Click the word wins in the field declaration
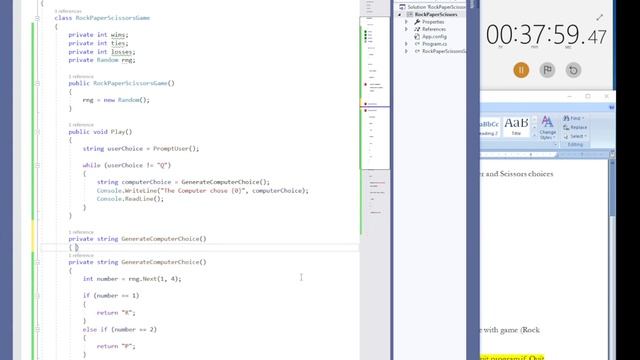Screen dimensions: 640x360 (x=118, y=35)
